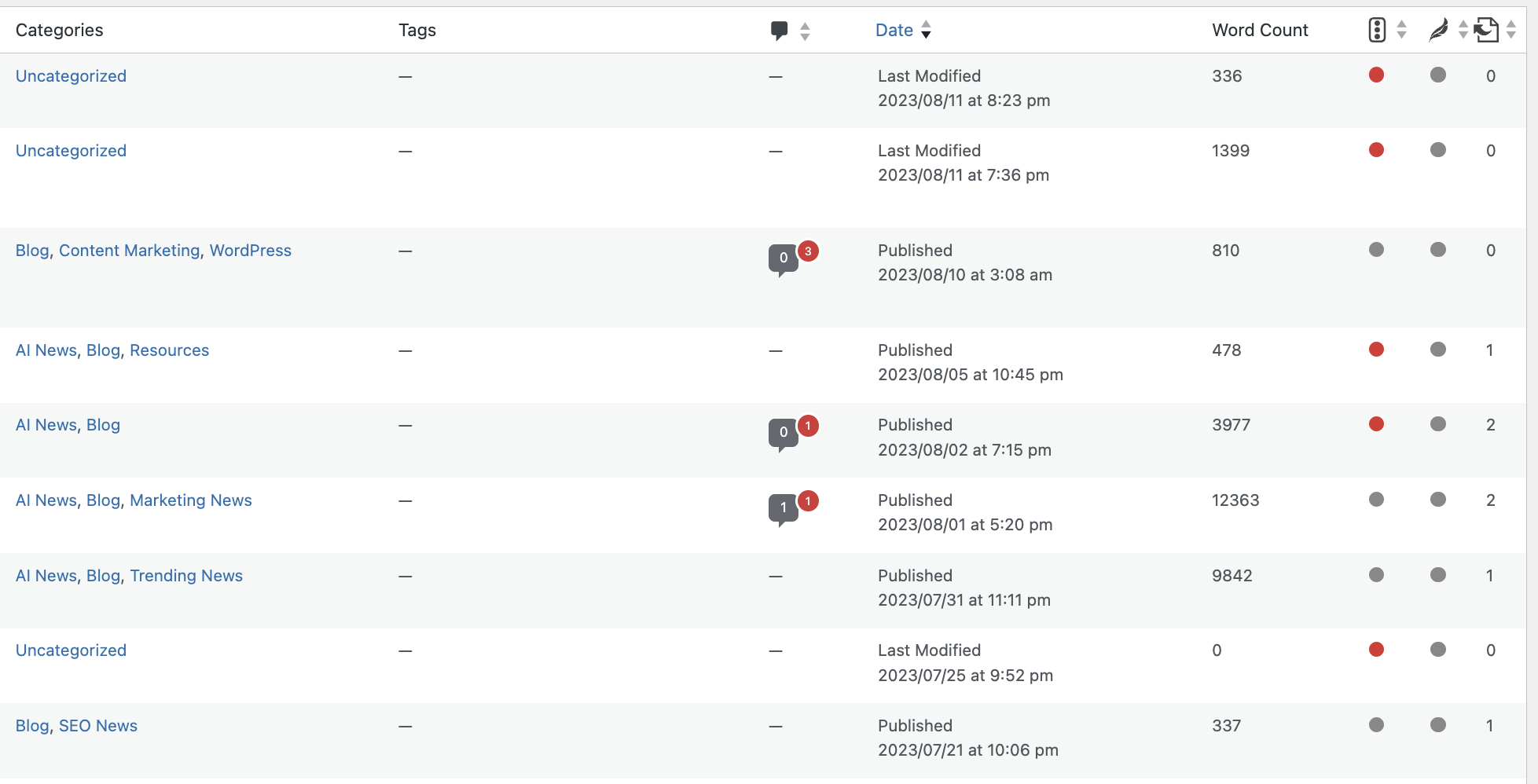Toggle sort arrows beside SEO score header
Viewport: 1538px width, 784px height.
[x=1401, y=30]
